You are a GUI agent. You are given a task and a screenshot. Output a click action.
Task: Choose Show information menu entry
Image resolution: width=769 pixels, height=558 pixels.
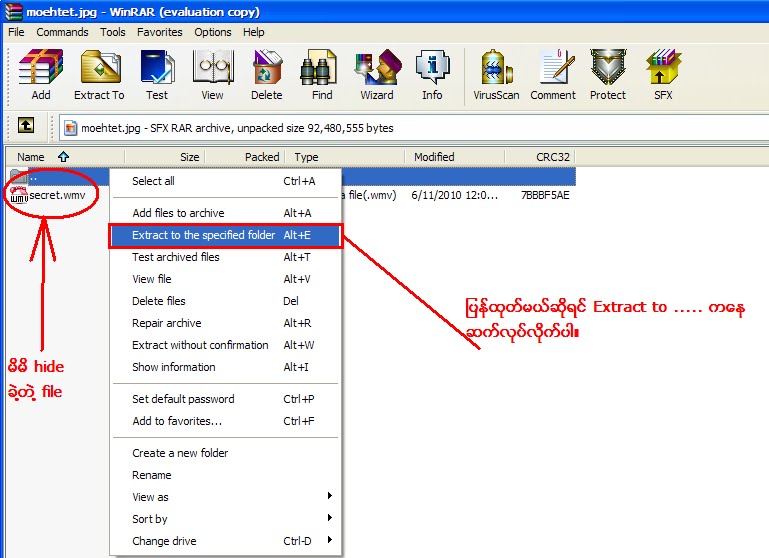click(x=226, y=367)
